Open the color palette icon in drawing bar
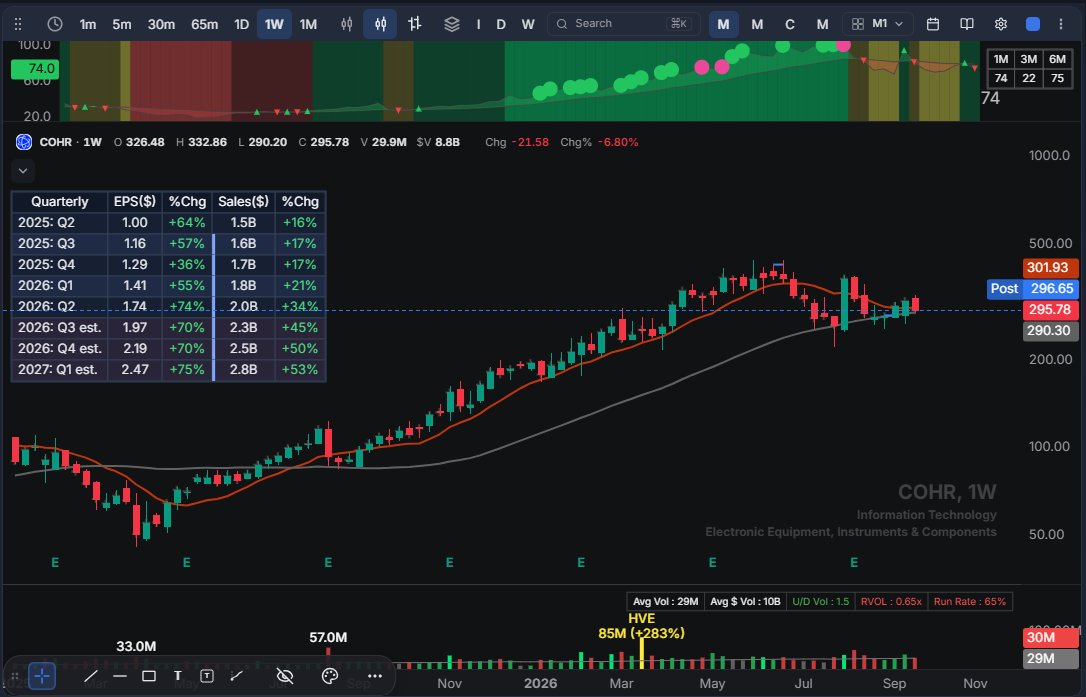 (x=330, y=676)
